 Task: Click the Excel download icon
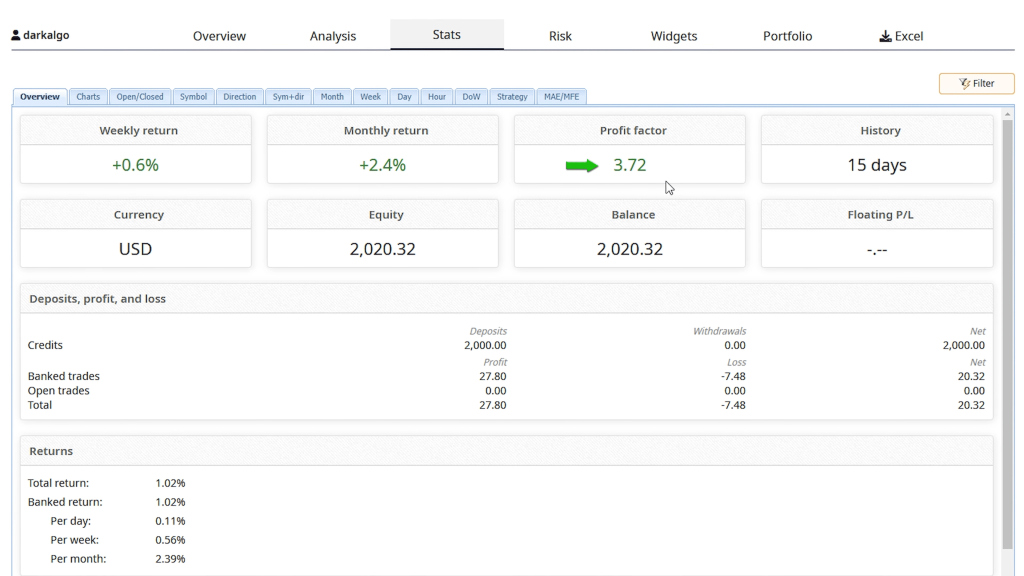(885, 36)
